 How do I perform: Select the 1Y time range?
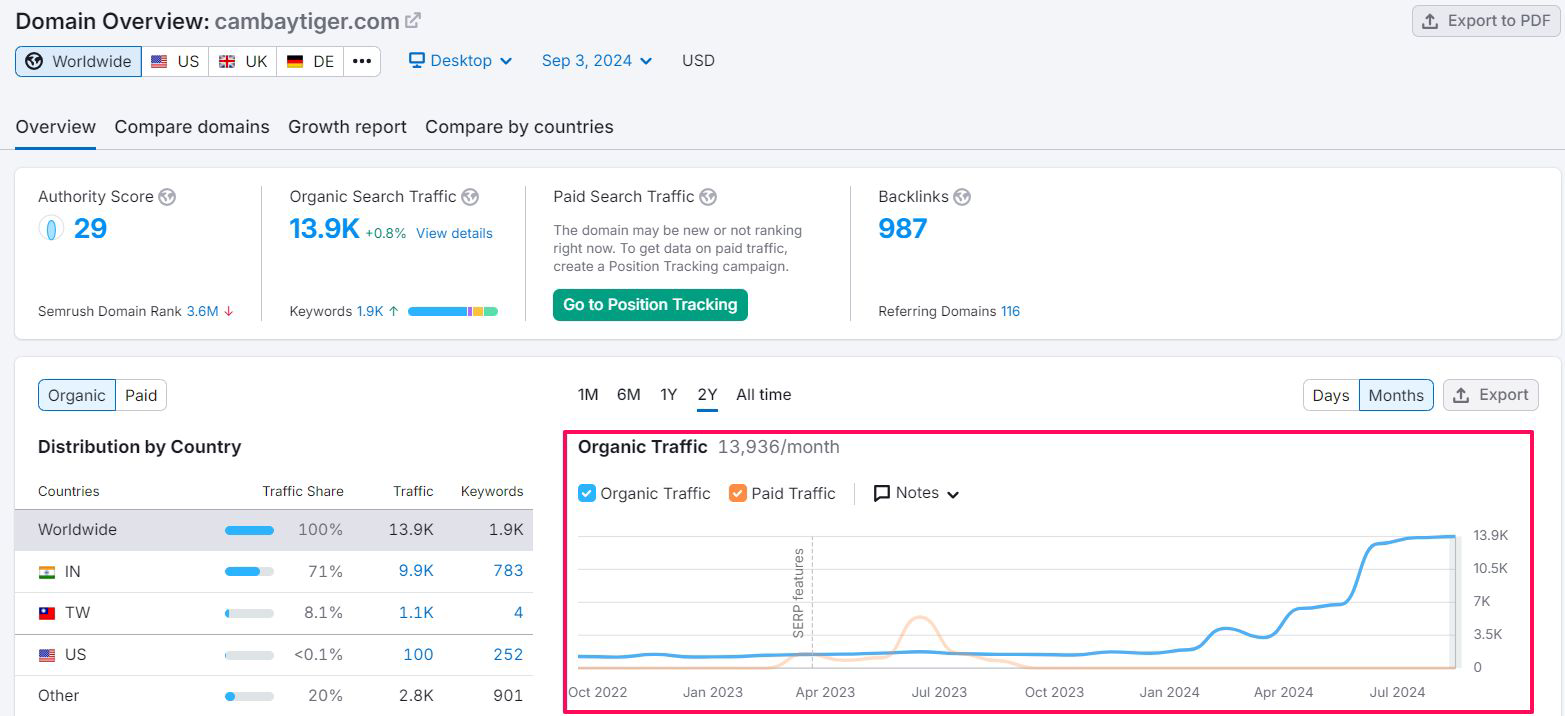click(668, 395)
